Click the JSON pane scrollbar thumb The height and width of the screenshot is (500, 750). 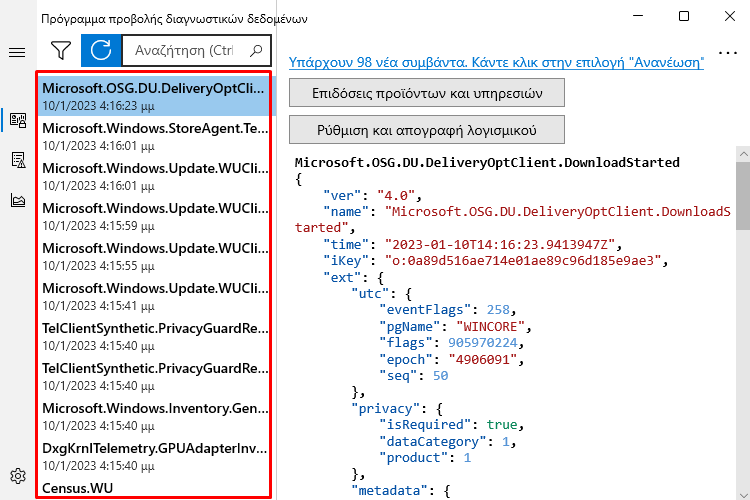743,196
